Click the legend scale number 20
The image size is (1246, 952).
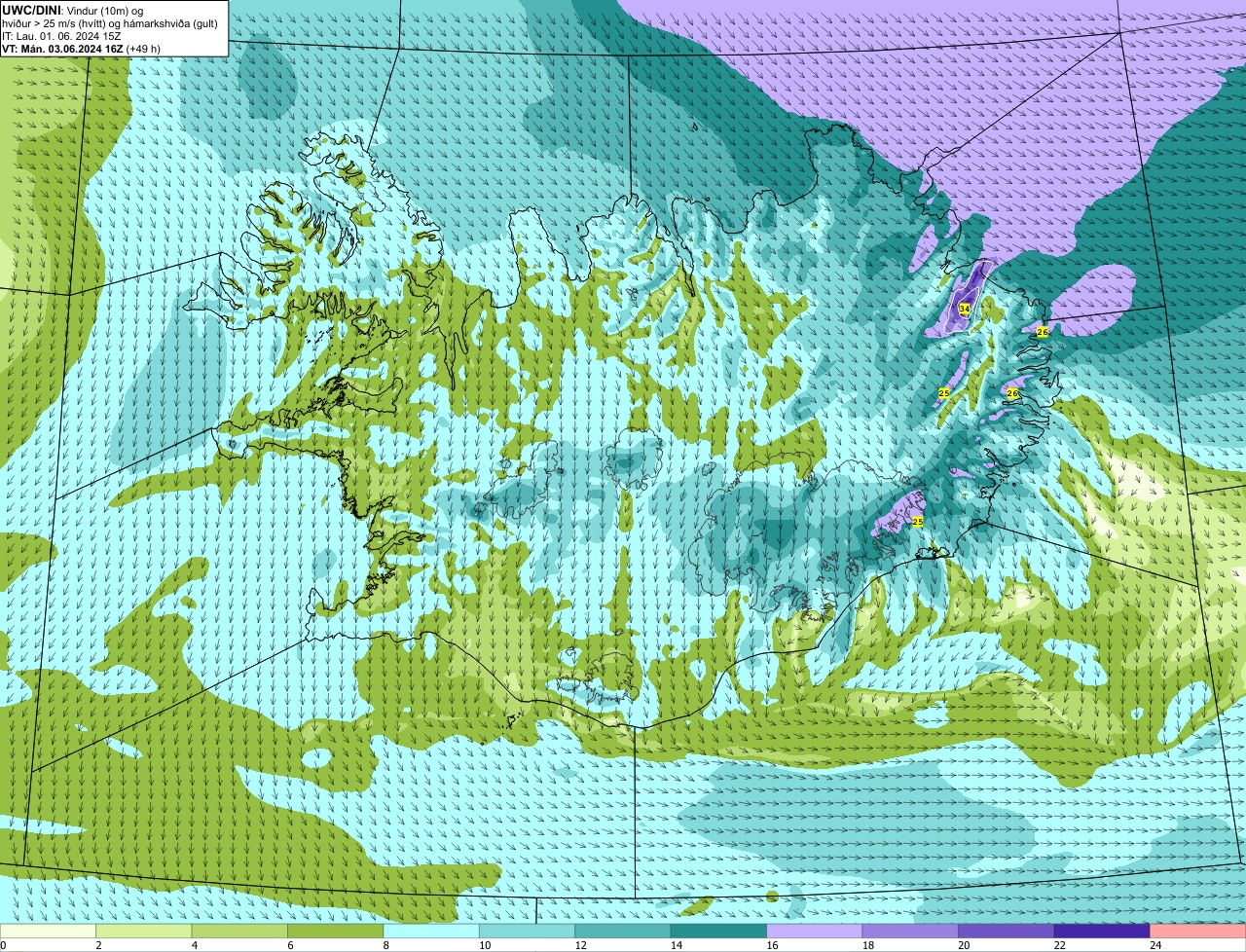click(963, 945)
